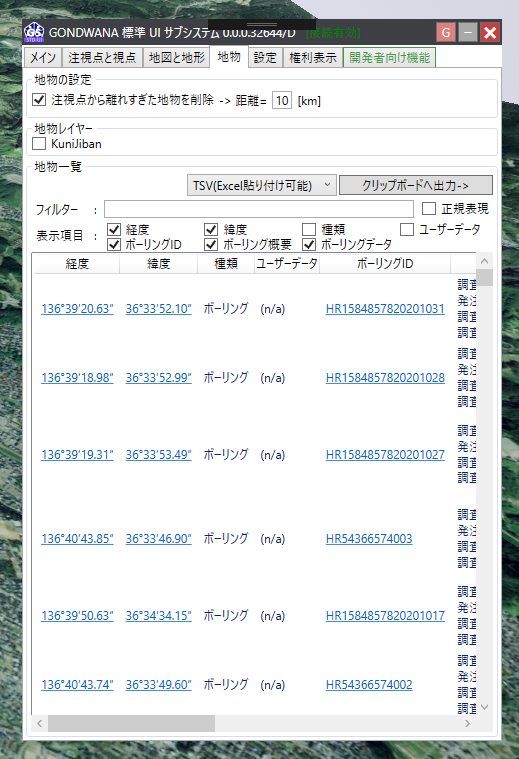
Task: Click the horizontal scroll left arrow
Action: coord(39,724)
